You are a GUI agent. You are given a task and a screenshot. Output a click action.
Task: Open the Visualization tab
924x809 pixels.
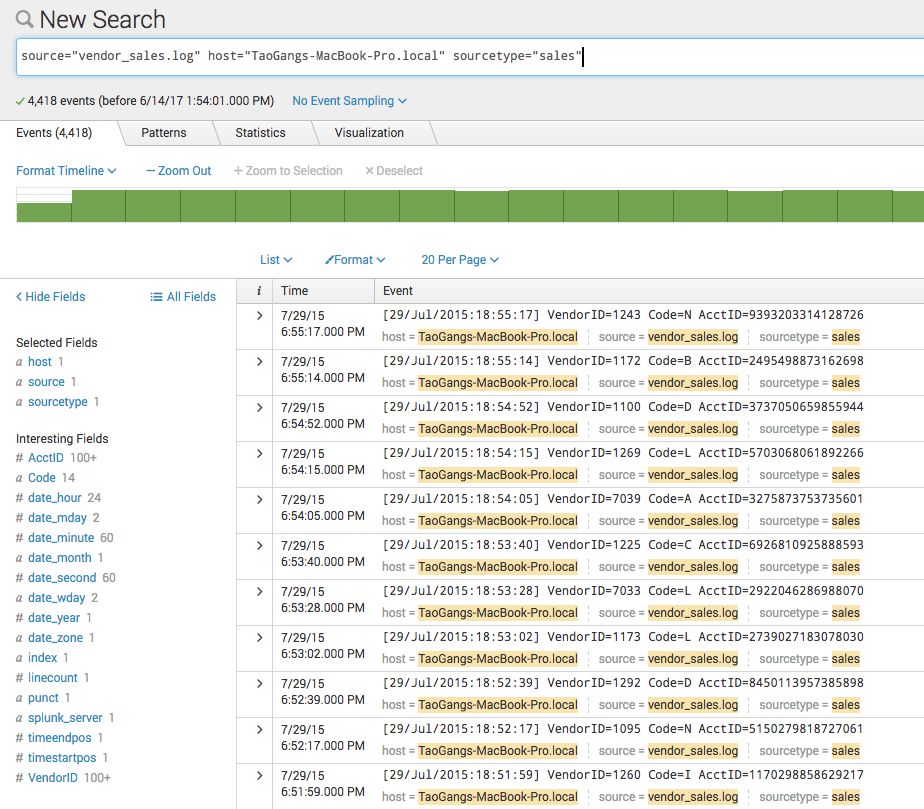point(369,133)
